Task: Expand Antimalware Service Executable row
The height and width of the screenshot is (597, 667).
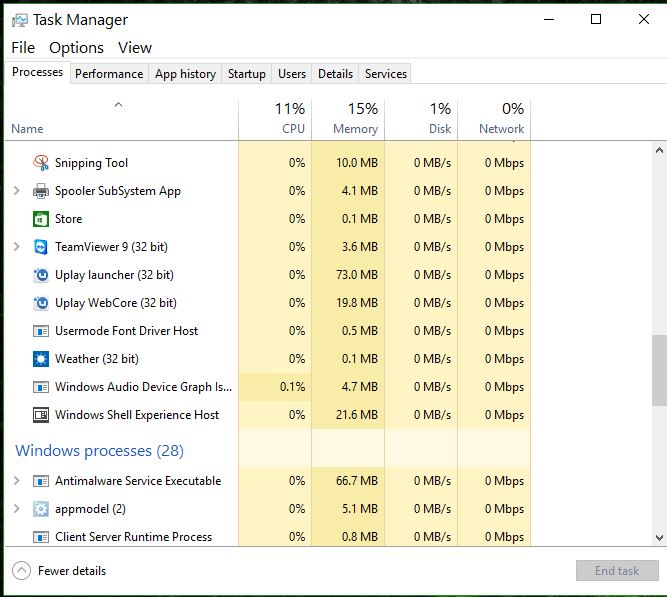Action: click(17, 481)
